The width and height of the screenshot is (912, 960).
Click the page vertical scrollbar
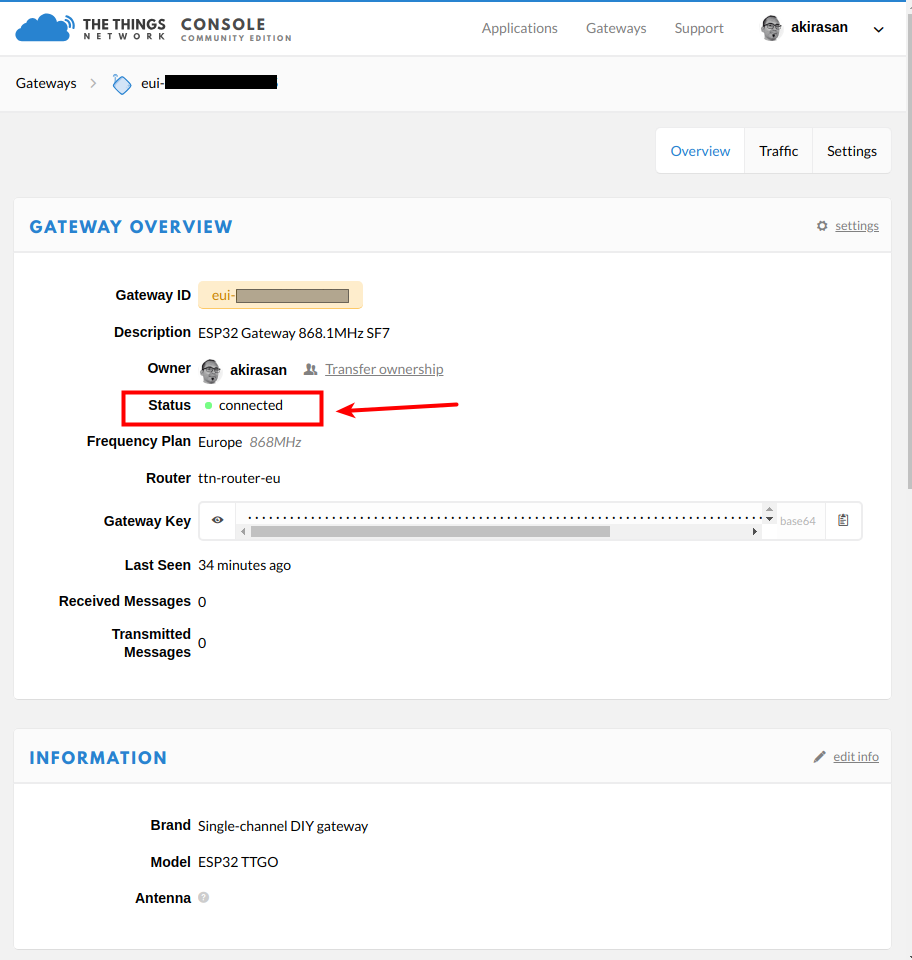coord(909,251)
